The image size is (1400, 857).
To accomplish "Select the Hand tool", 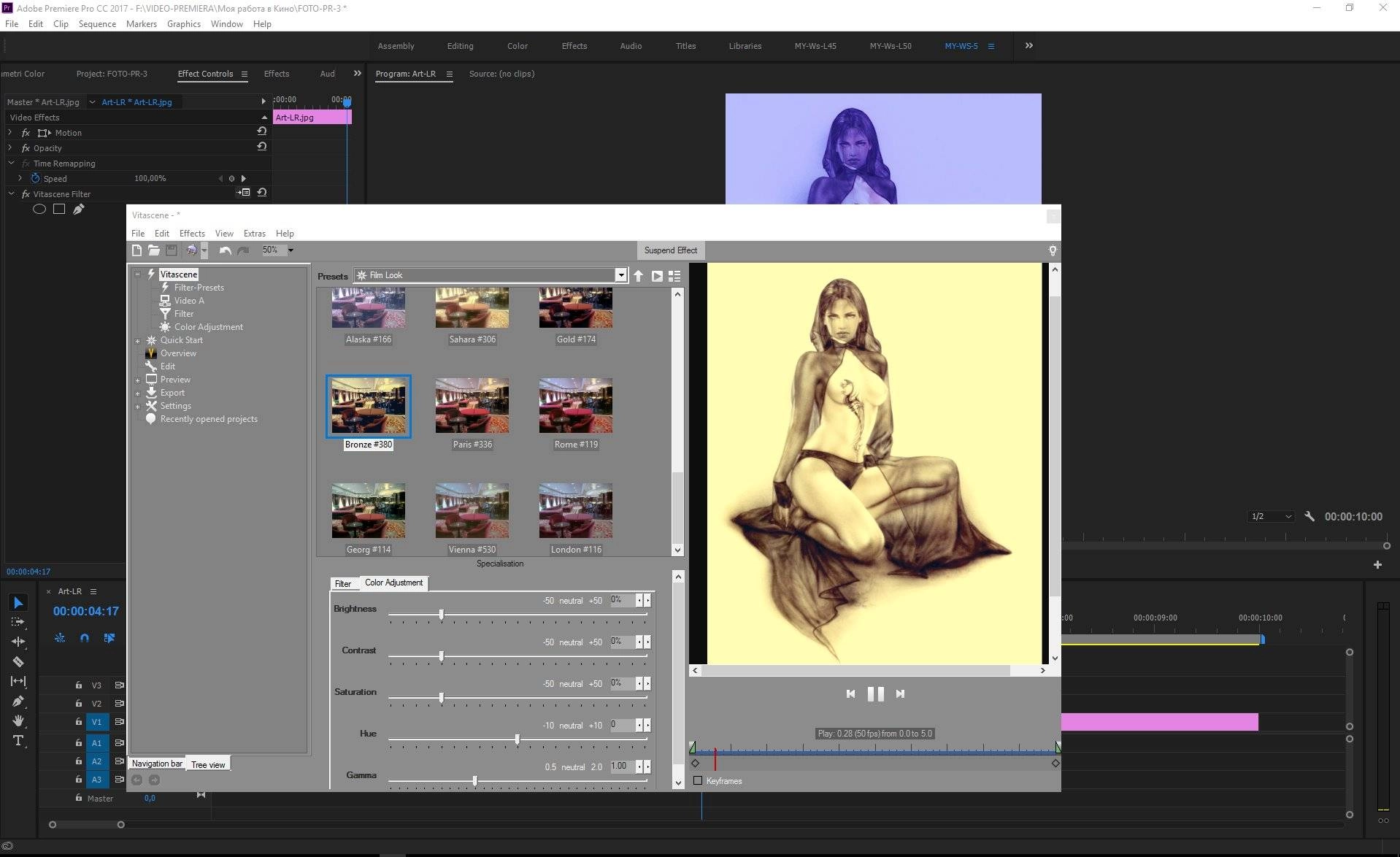I will (x=18, y=720).
